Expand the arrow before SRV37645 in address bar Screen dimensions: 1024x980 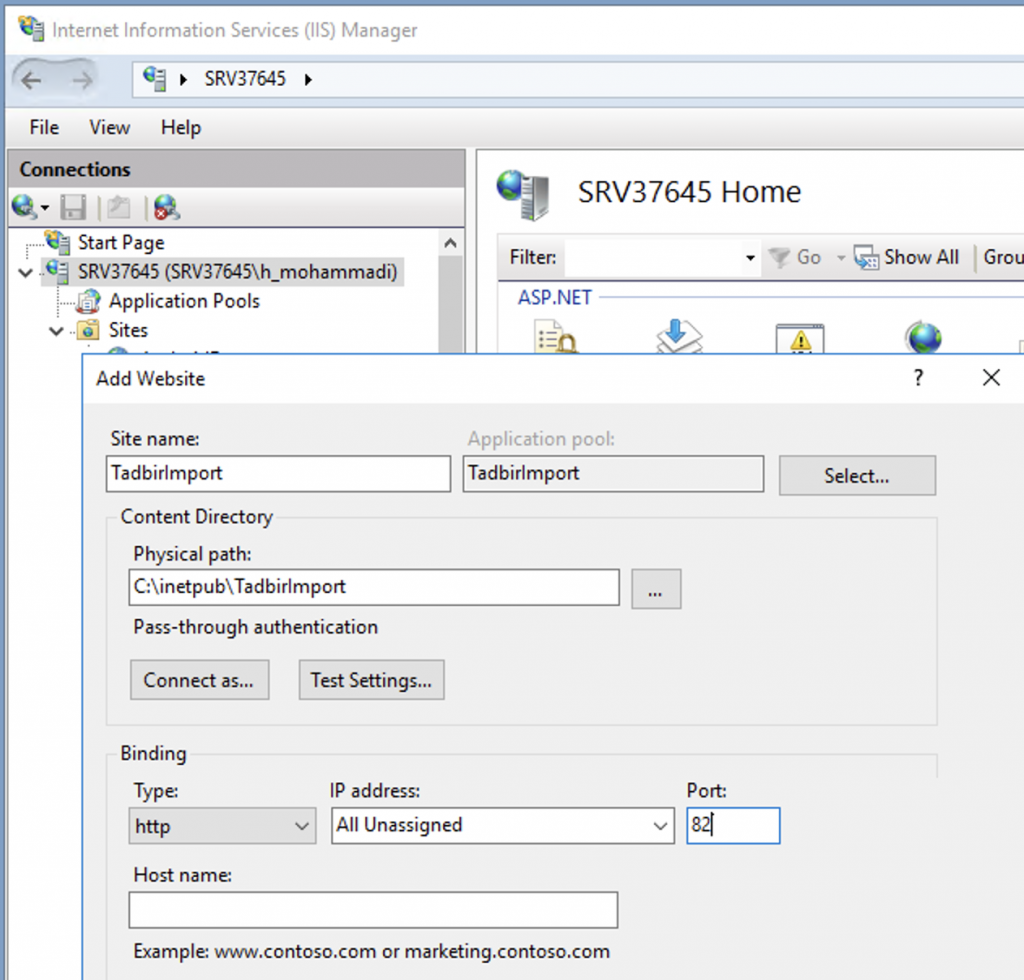[184, 80]
